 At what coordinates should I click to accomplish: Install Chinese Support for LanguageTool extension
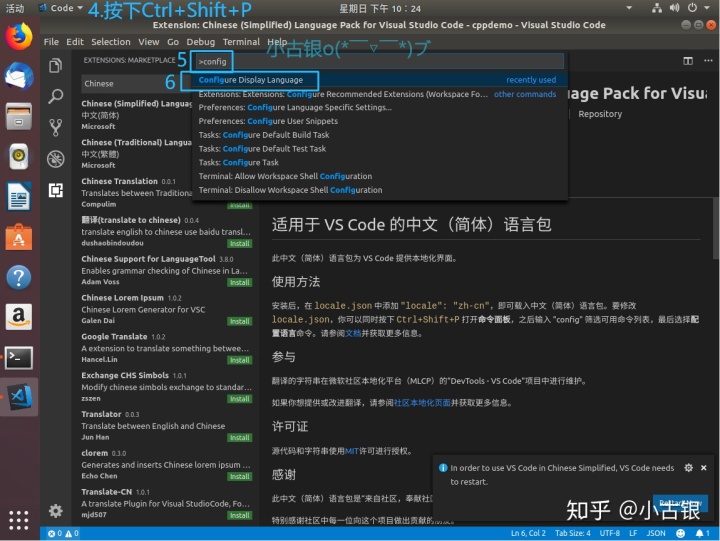[240, 282]
